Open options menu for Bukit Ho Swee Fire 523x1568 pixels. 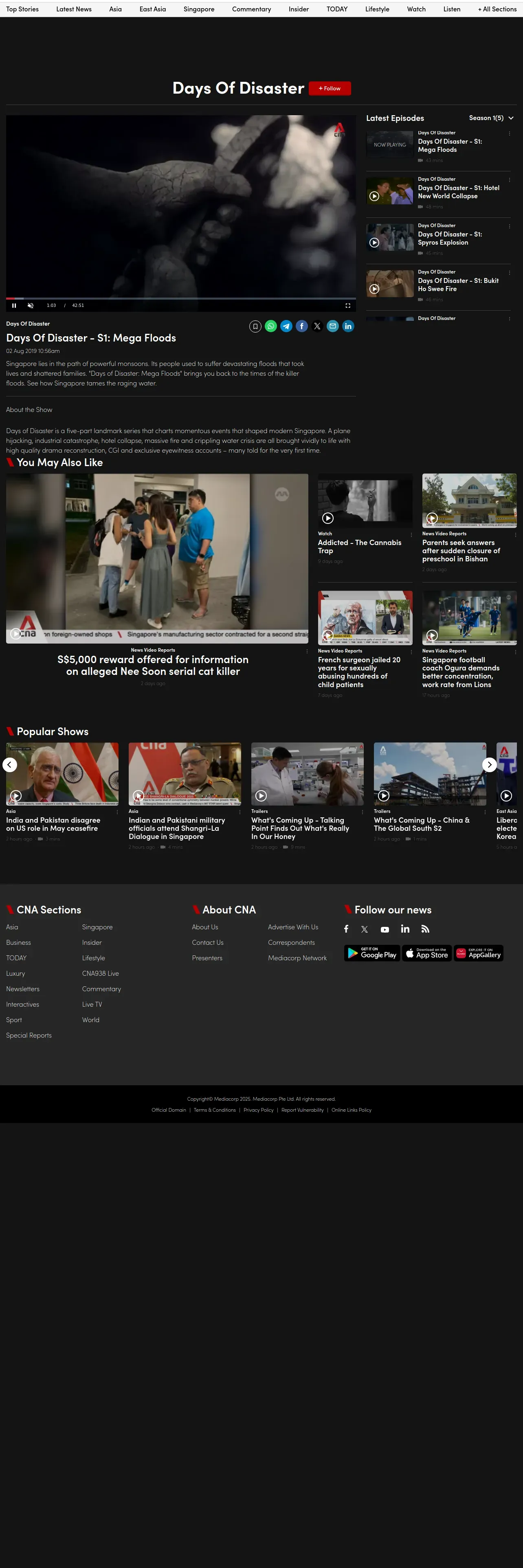coord(510,273)
